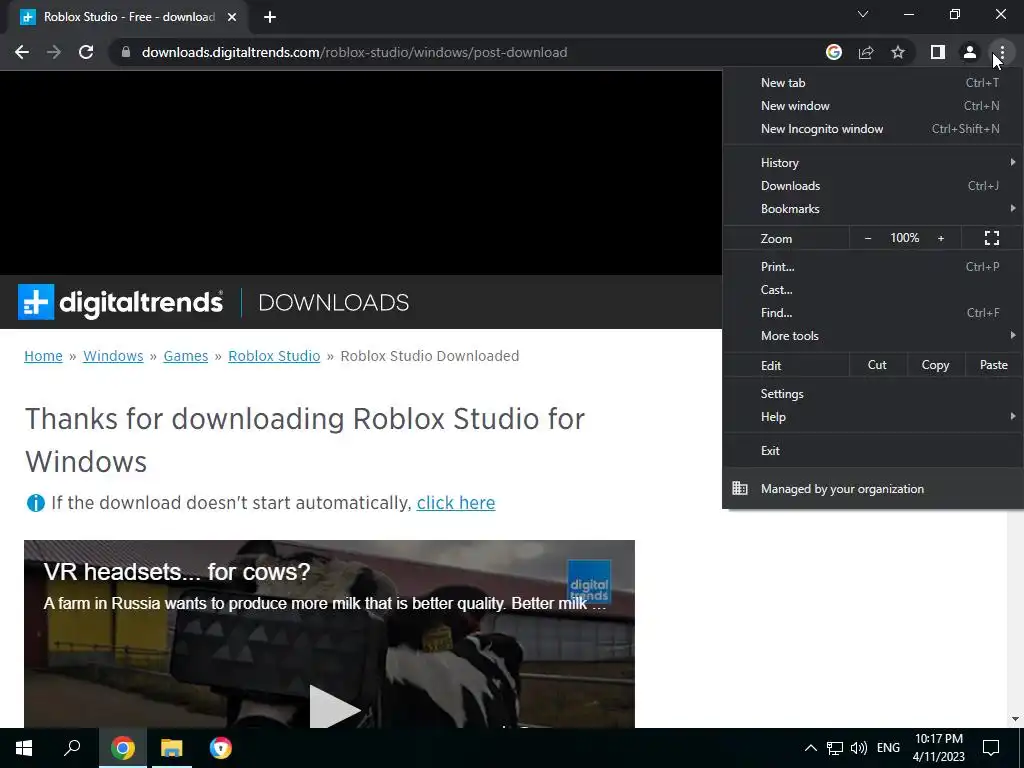Click Cut in the Edit row
The width and height of the screenshot is (1024, 768).
click(x=877, y=365)
